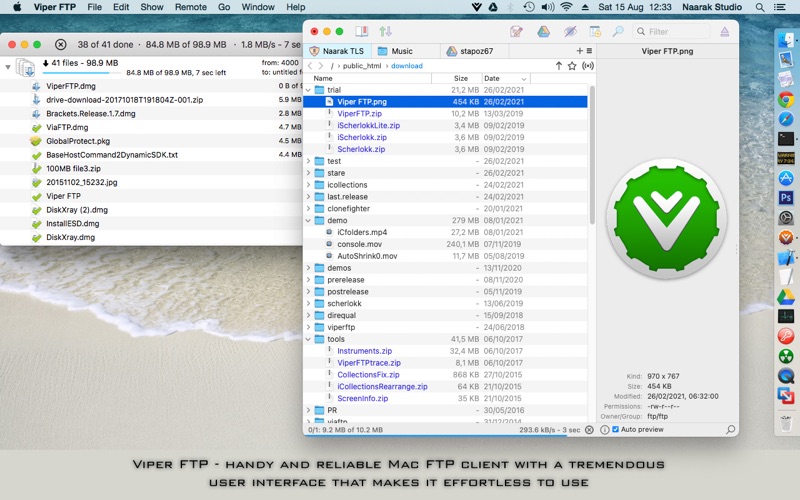This screenshot has height=500, width=800.
Task: Collapse the 41 files transfer group
Action: pos(8,67)
